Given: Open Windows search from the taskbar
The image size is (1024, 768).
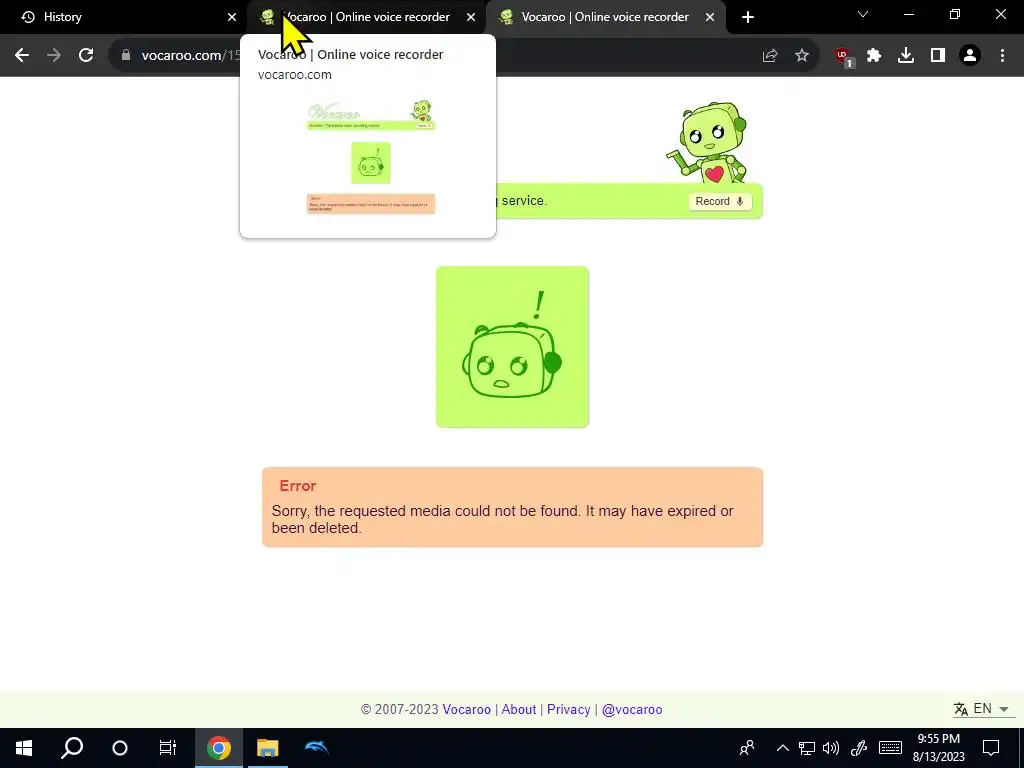Looking at the screenshot, I should pyautogui.click(x=72, y=748).
